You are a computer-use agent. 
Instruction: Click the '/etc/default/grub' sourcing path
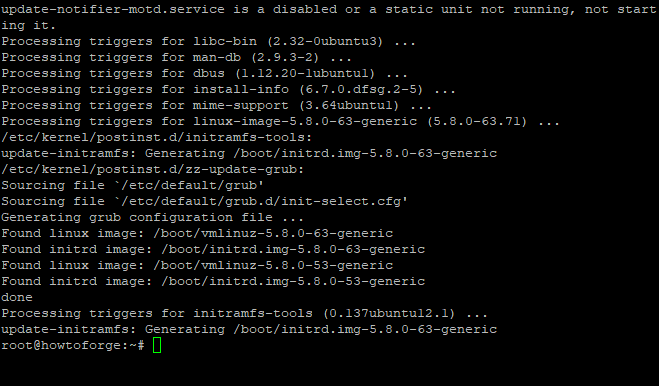pos(189,185)
